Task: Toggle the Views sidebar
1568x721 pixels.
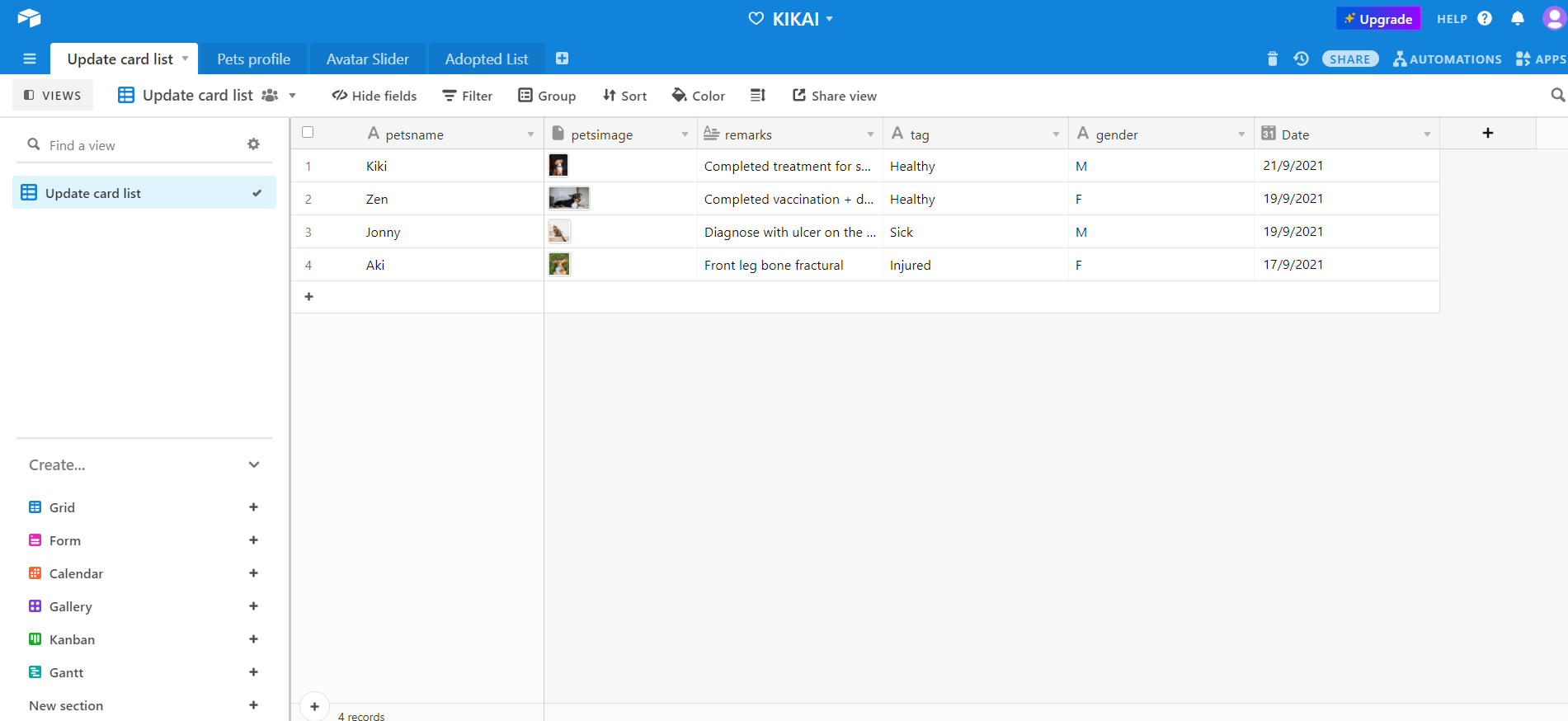Action: 53,95
